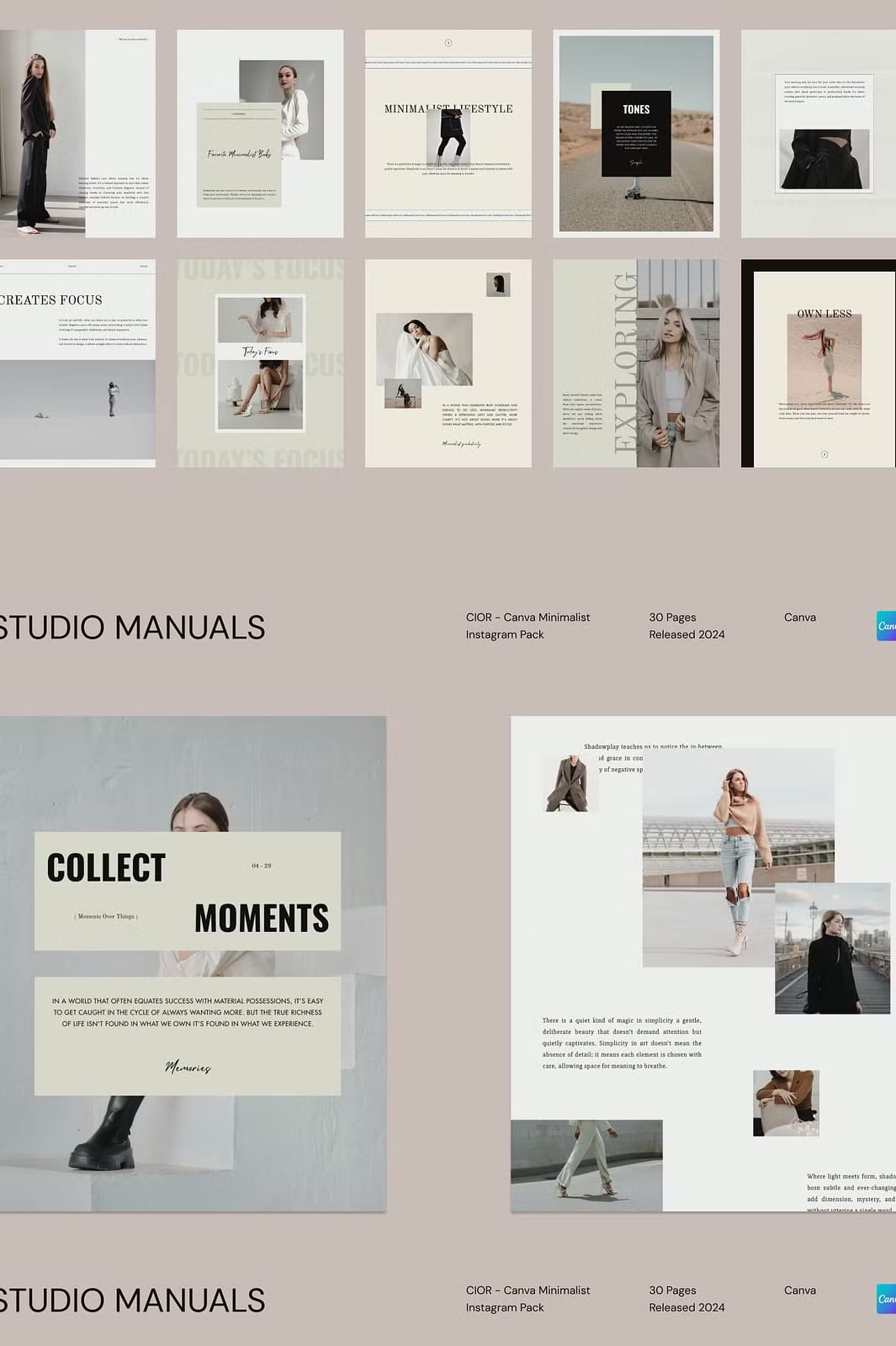Click the walking legs photo at bottom
Screen dimensions: 896x1346
click(586, 1165)
